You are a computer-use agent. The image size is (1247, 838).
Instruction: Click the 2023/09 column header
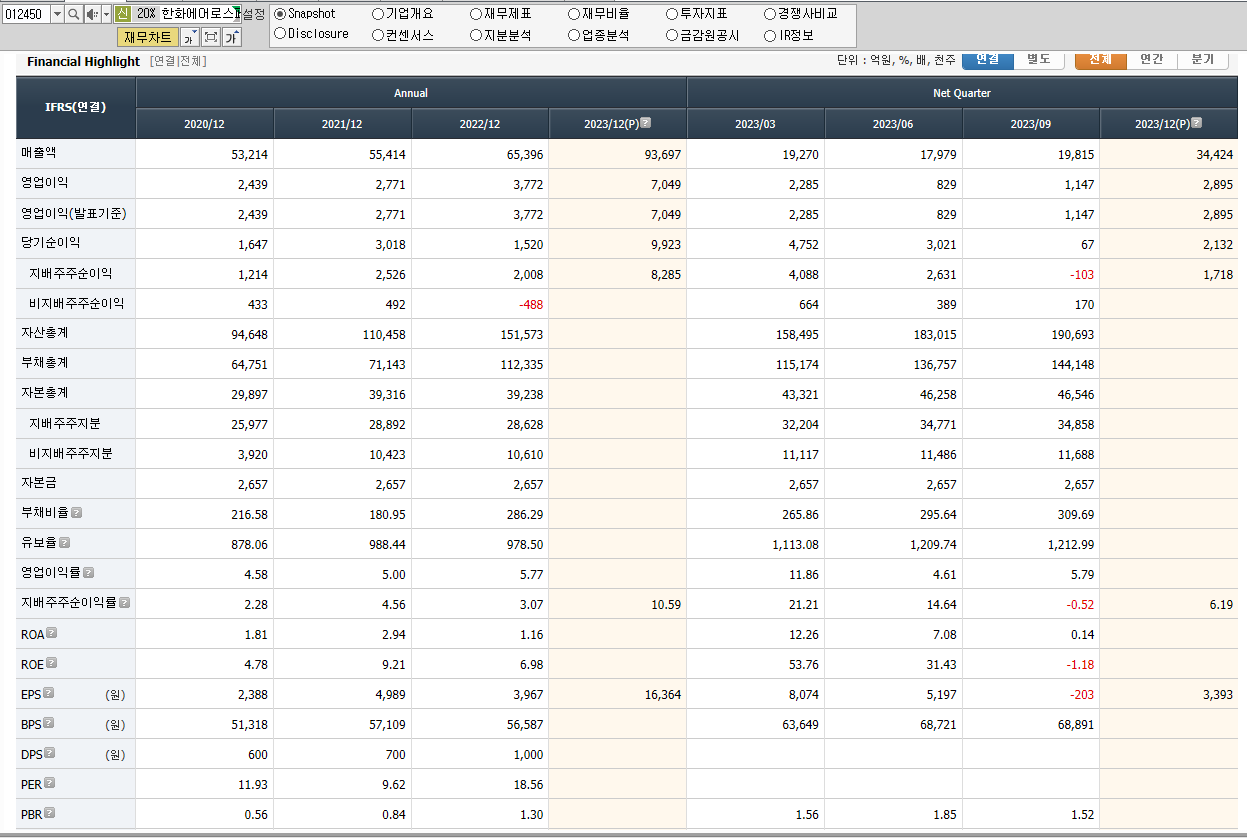[1031, 124]
